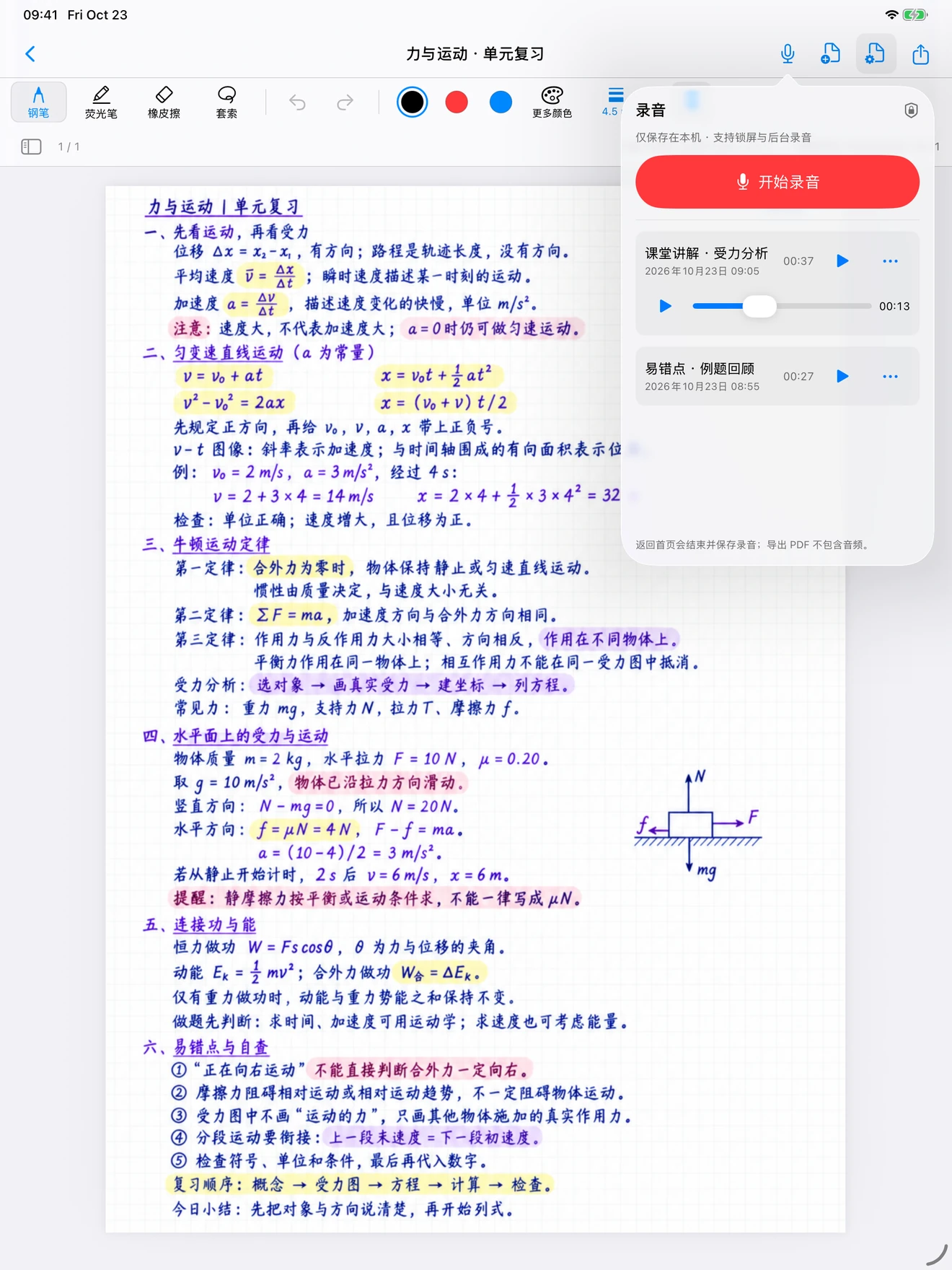This screenshot has height=1270, width=952.
Task: Tap the 力与运动 · 单元复习 notebook title
Action: [475, 54]
